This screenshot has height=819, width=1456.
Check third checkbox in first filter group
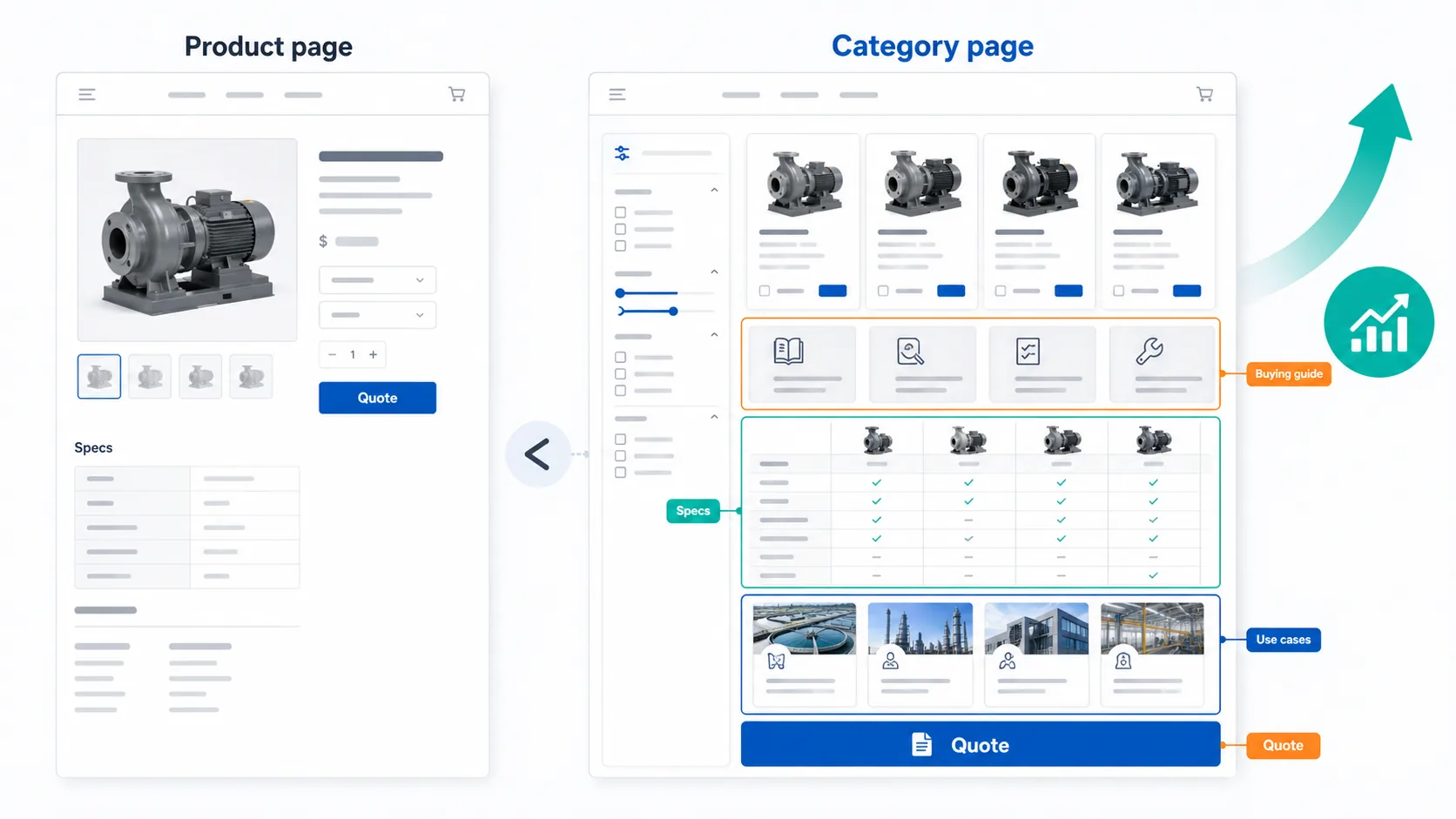click(620, 245)
